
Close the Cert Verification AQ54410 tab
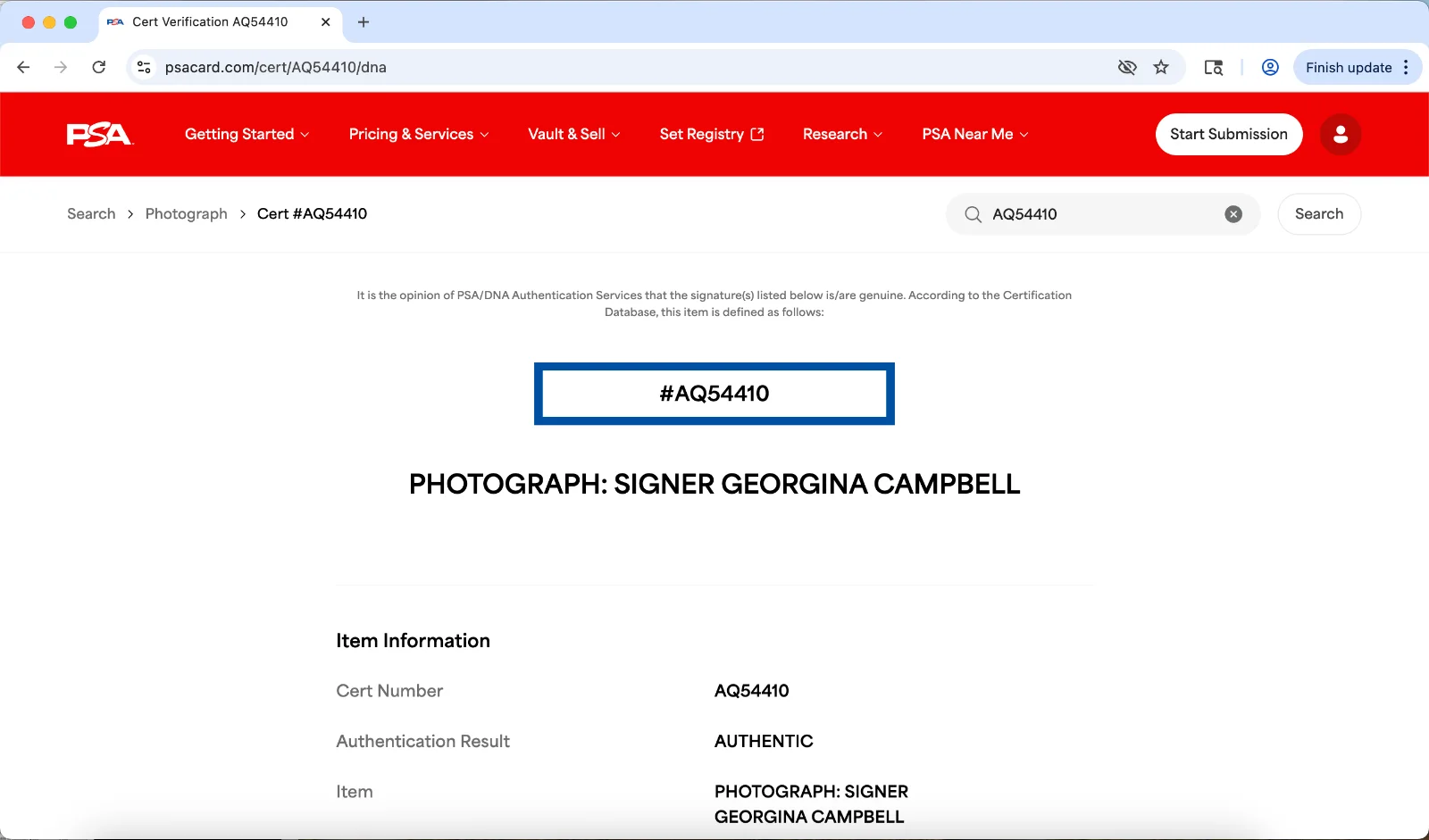pyautogui.click(x=326, y=22)
